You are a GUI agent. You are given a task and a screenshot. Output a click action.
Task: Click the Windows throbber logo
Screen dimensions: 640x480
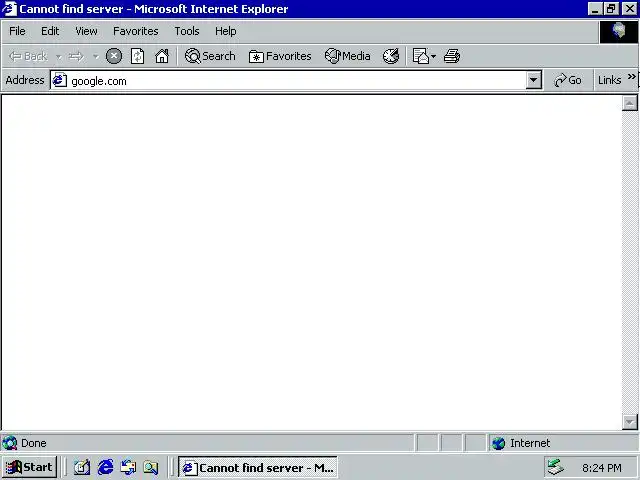coord(619,31)
